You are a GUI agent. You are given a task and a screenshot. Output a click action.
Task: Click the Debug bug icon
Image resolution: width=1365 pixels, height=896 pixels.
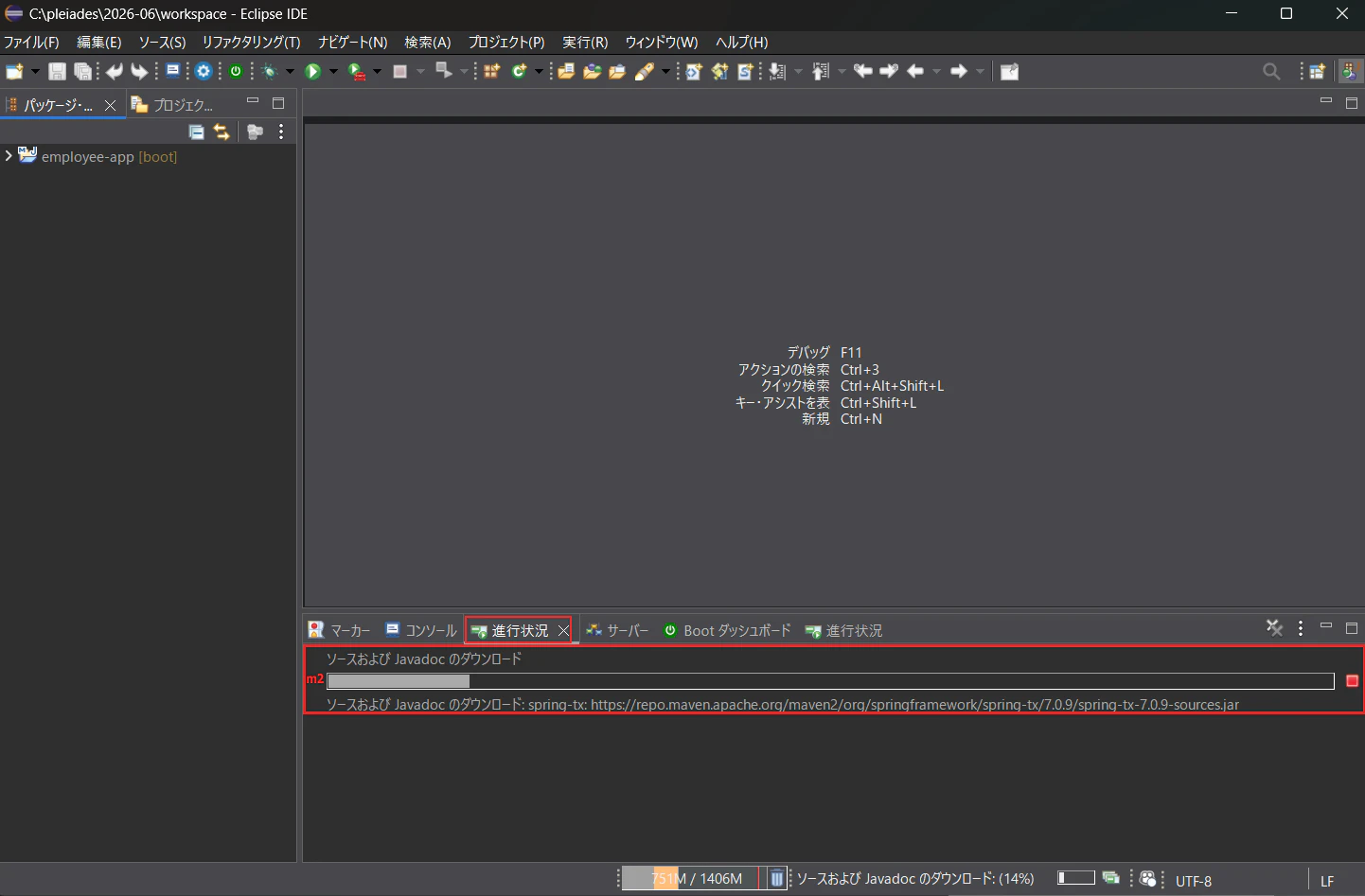pyautogui.click(x=270, y=72)
